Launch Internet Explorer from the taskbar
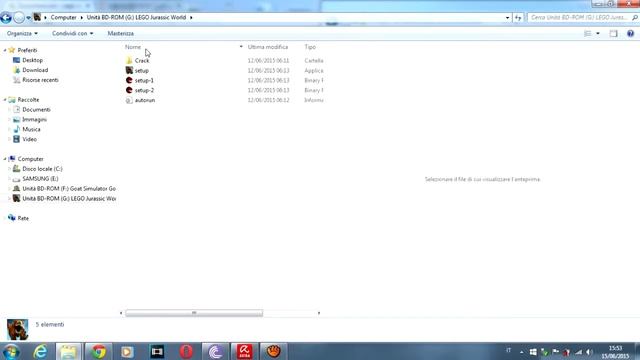640x360 pixels. pyautogui.click(x=40, y=351)
